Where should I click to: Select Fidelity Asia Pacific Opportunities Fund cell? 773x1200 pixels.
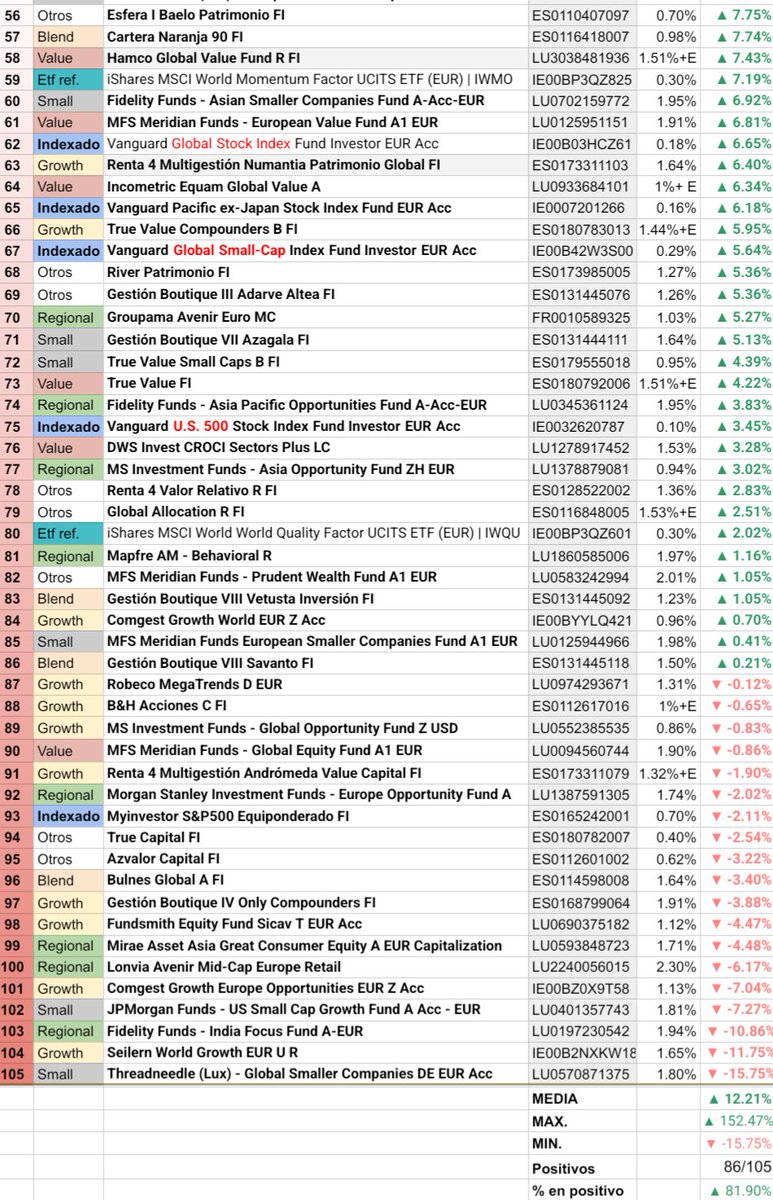tap(297, 405)
